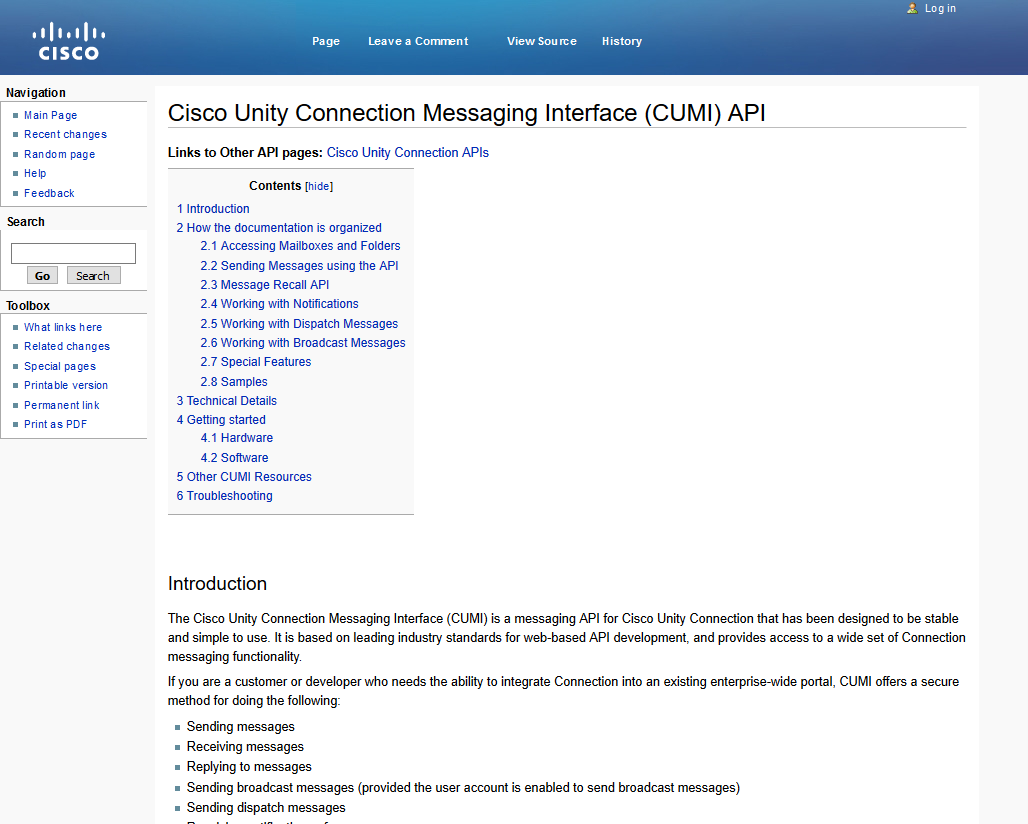Jump to 3 Technical Details
Image resolution: width=1028 pixels, height=824 pixels.
(226, 401)
